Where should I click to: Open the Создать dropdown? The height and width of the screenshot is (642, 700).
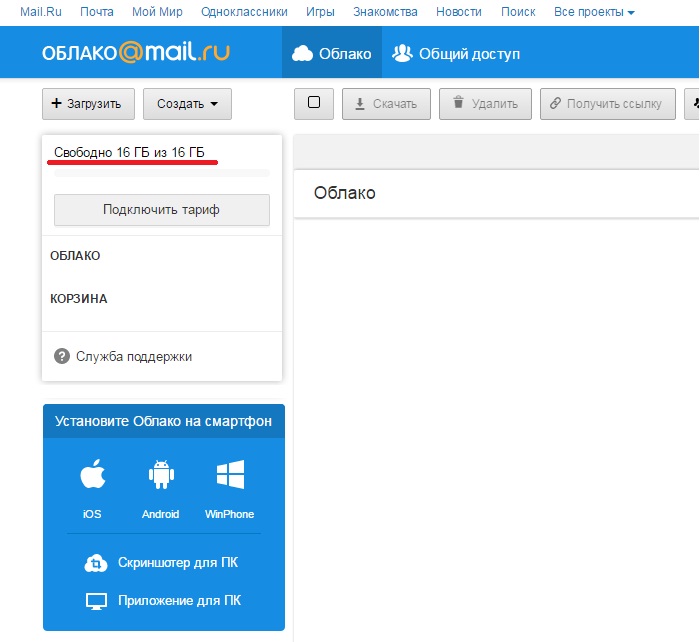click(x=188, y=104)
